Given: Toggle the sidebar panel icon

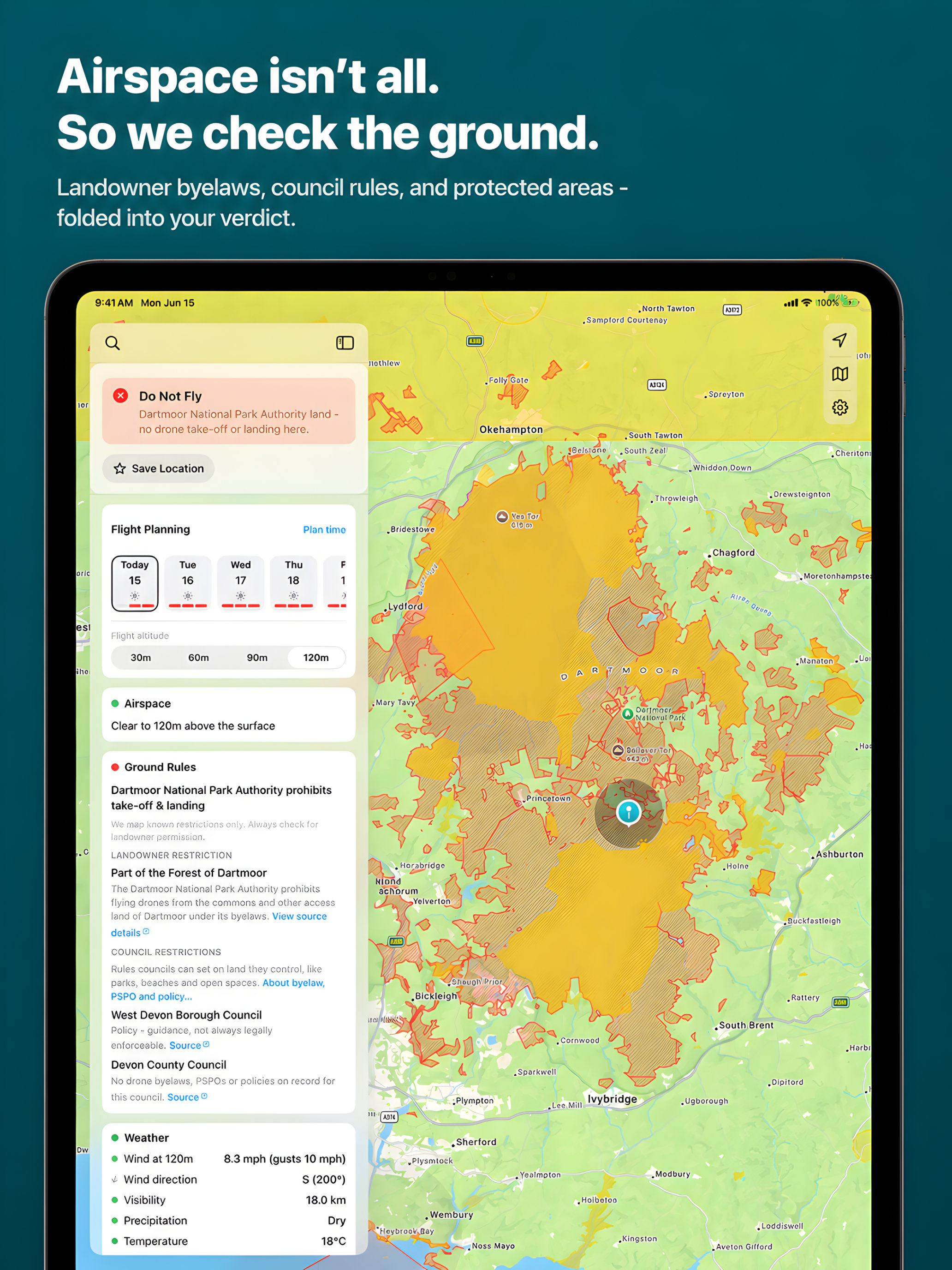Looking at the screenshot, I should pyautogui.click(x=345, y=343).
